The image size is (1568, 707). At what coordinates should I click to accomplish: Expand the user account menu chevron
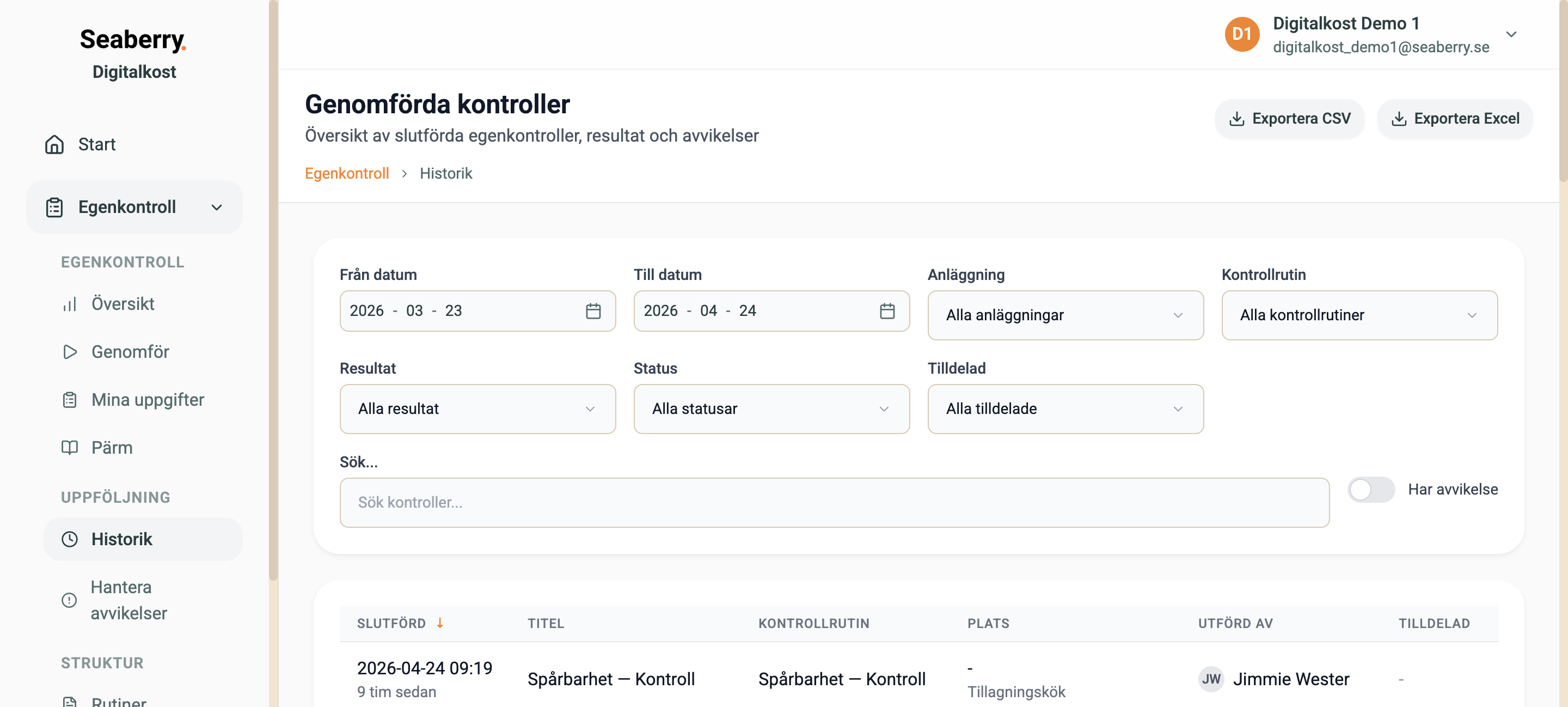(1511, 34)
